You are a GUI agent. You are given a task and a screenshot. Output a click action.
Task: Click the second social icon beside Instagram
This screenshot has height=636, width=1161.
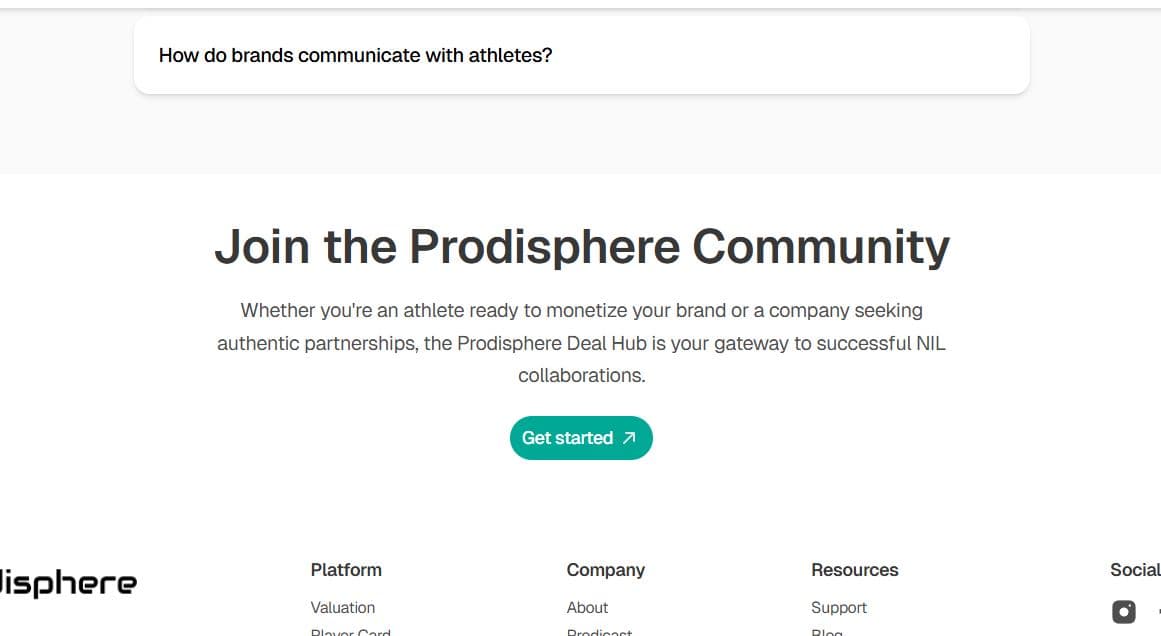(1158, 611)
